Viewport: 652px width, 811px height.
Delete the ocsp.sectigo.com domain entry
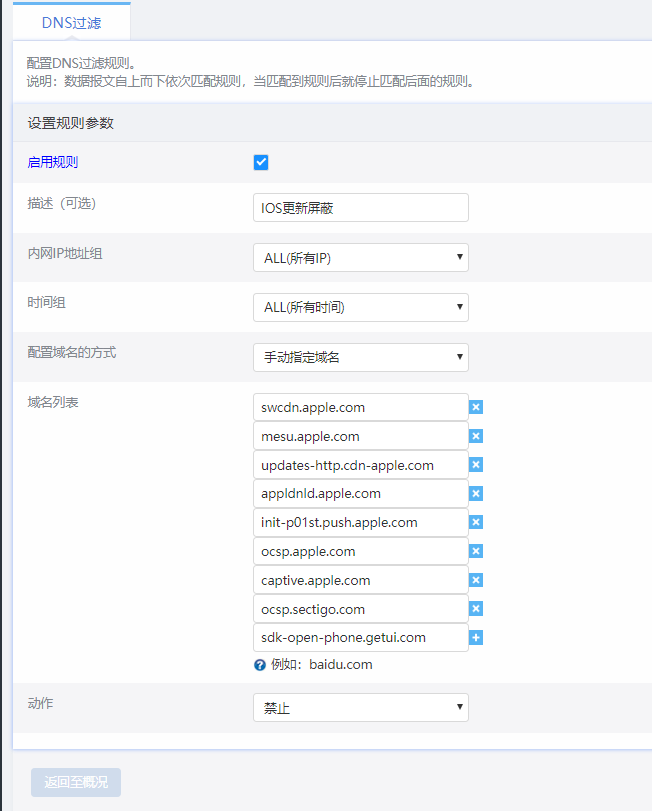coord(476,609)
